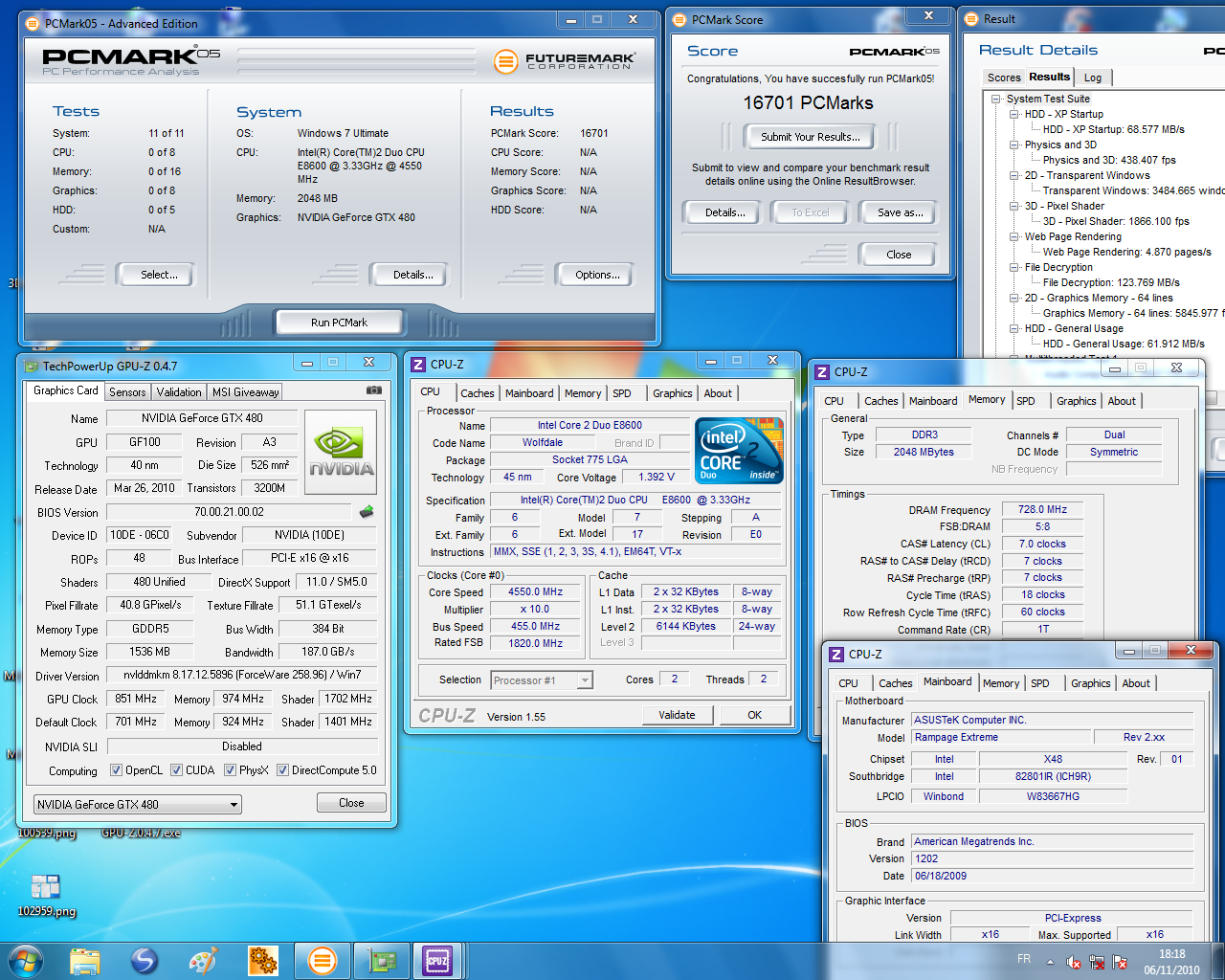Click the orange gears taskbar icon
This screenshot has height=980, width=1225.
(x=263, y=960)
